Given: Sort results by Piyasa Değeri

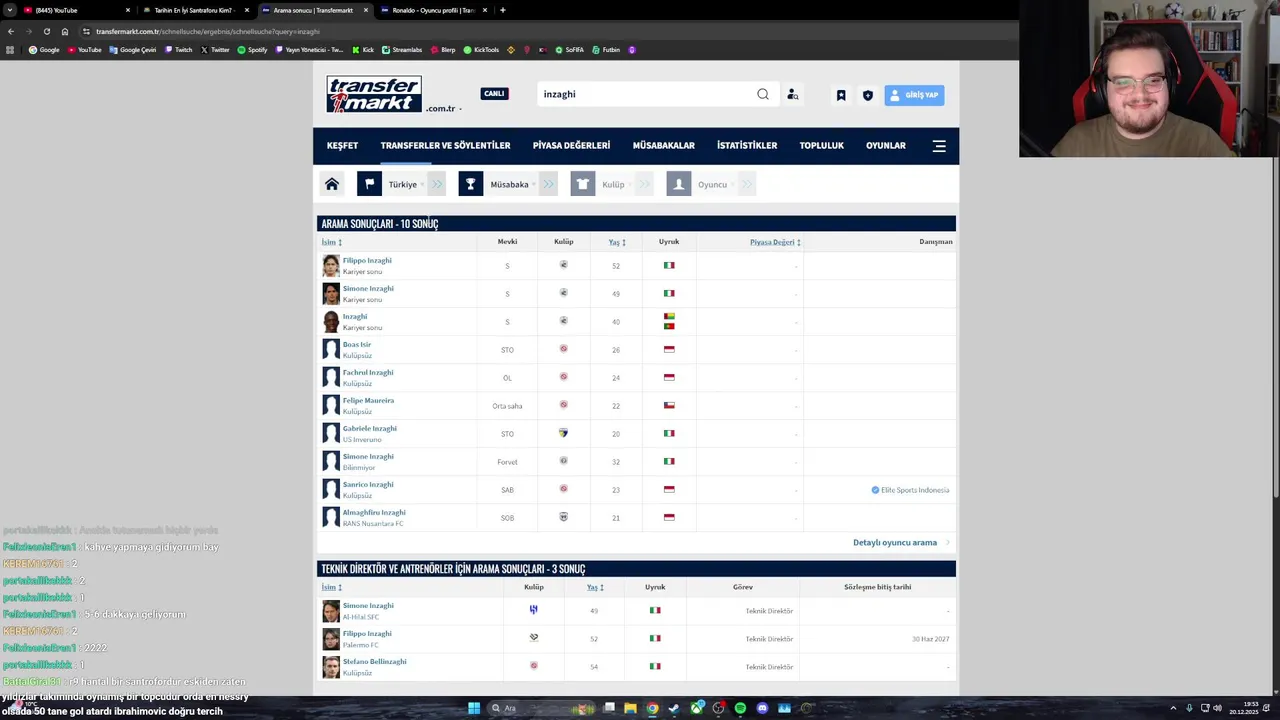Looking at the screenshot, I should tap(775, 242).
